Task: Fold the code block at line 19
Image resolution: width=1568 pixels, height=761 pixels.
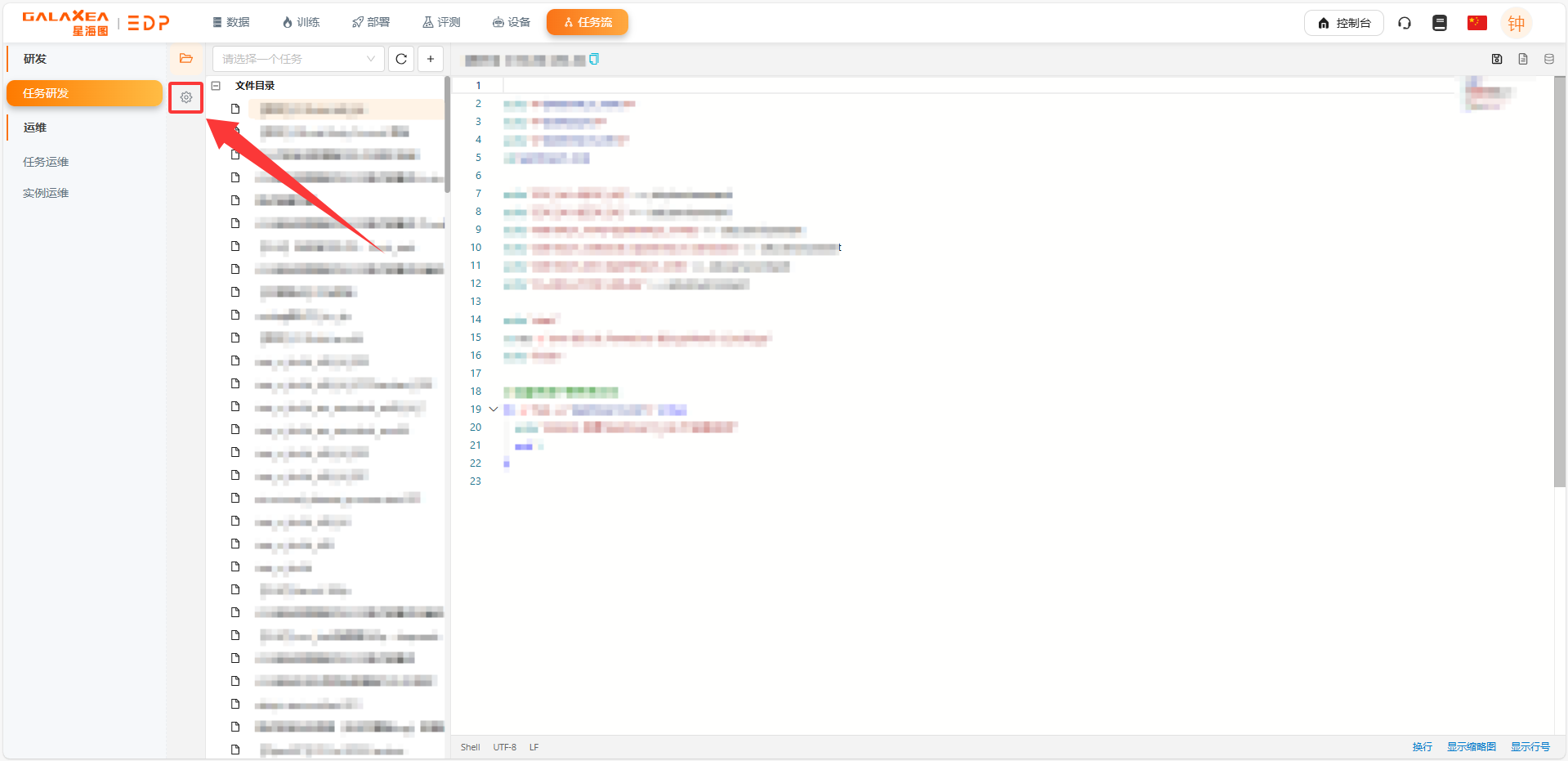Action: [494, 410]
